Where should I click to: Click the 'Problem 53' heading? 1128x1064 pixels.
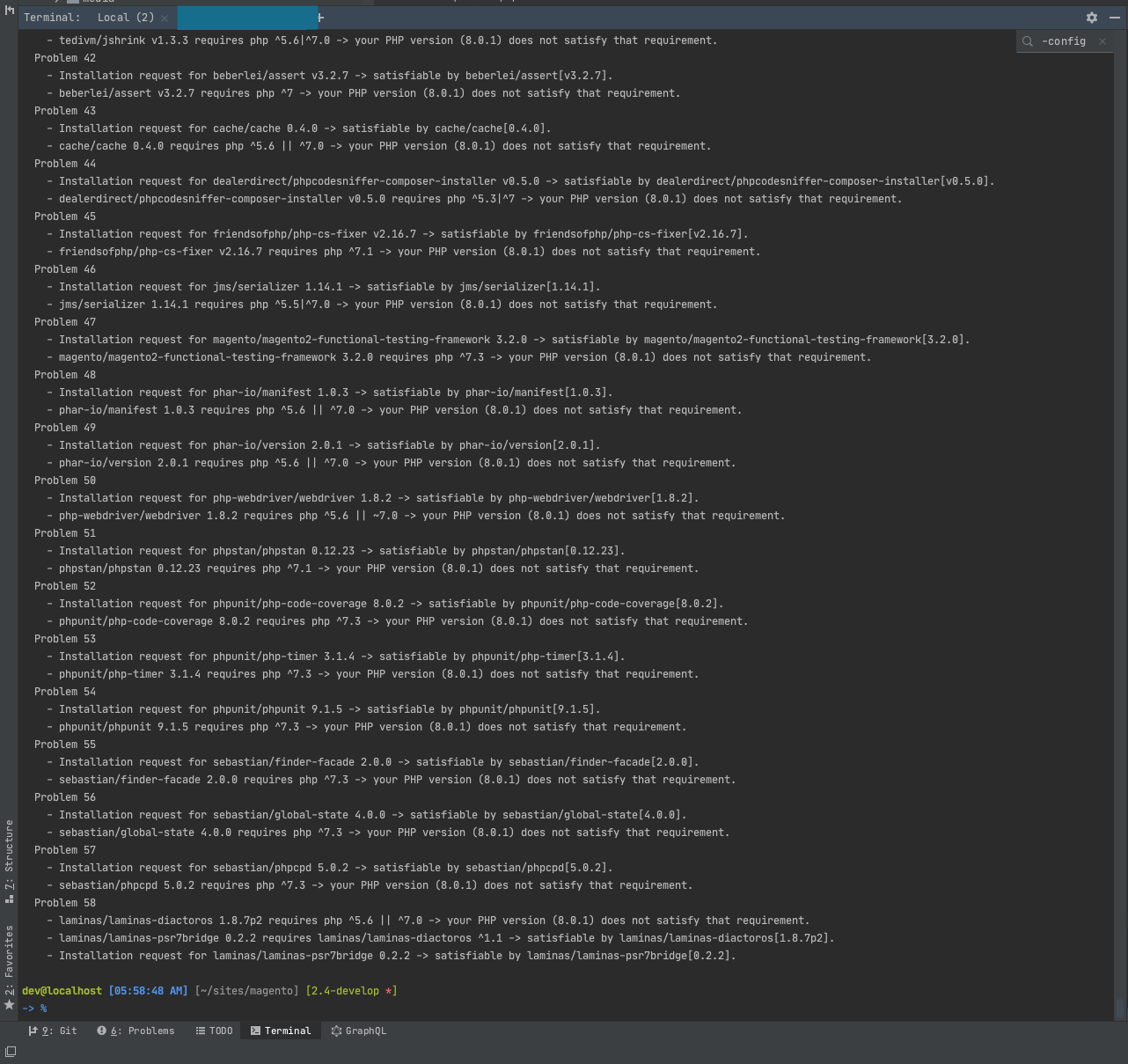click(x=65, y=639)
